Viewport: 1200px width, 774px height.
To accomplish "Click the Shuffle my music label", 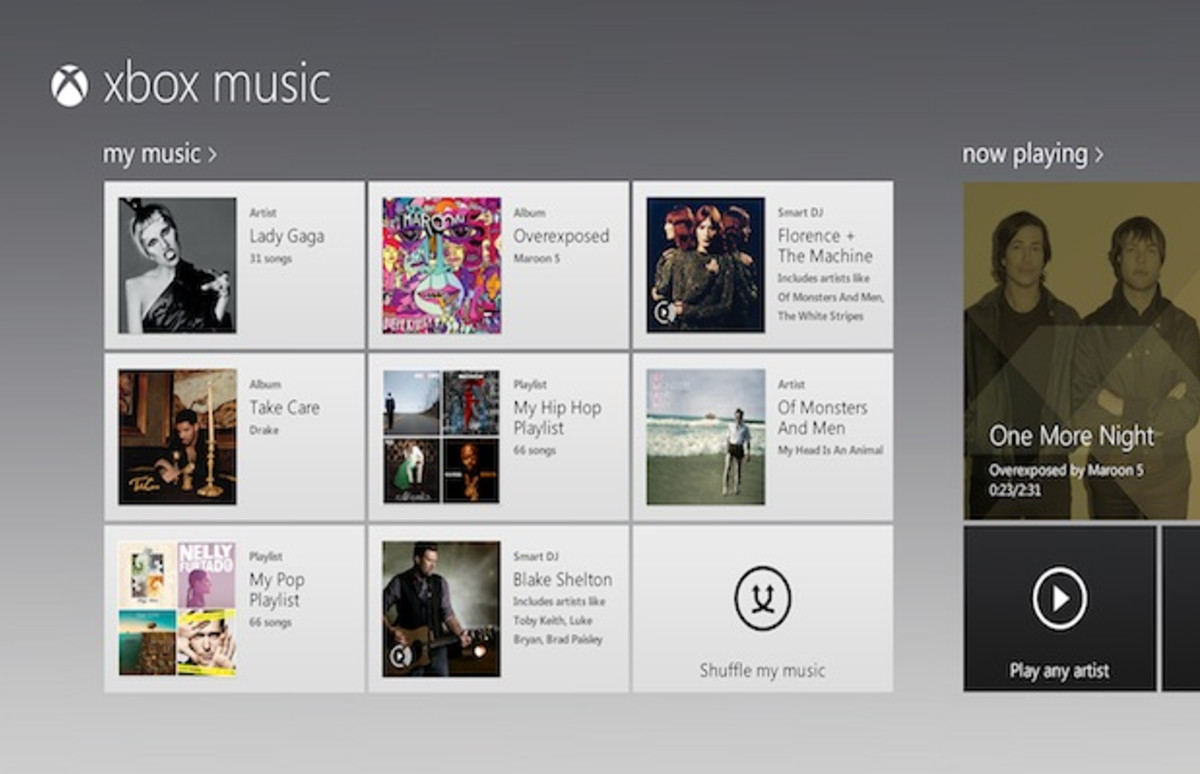I will 762,670.
